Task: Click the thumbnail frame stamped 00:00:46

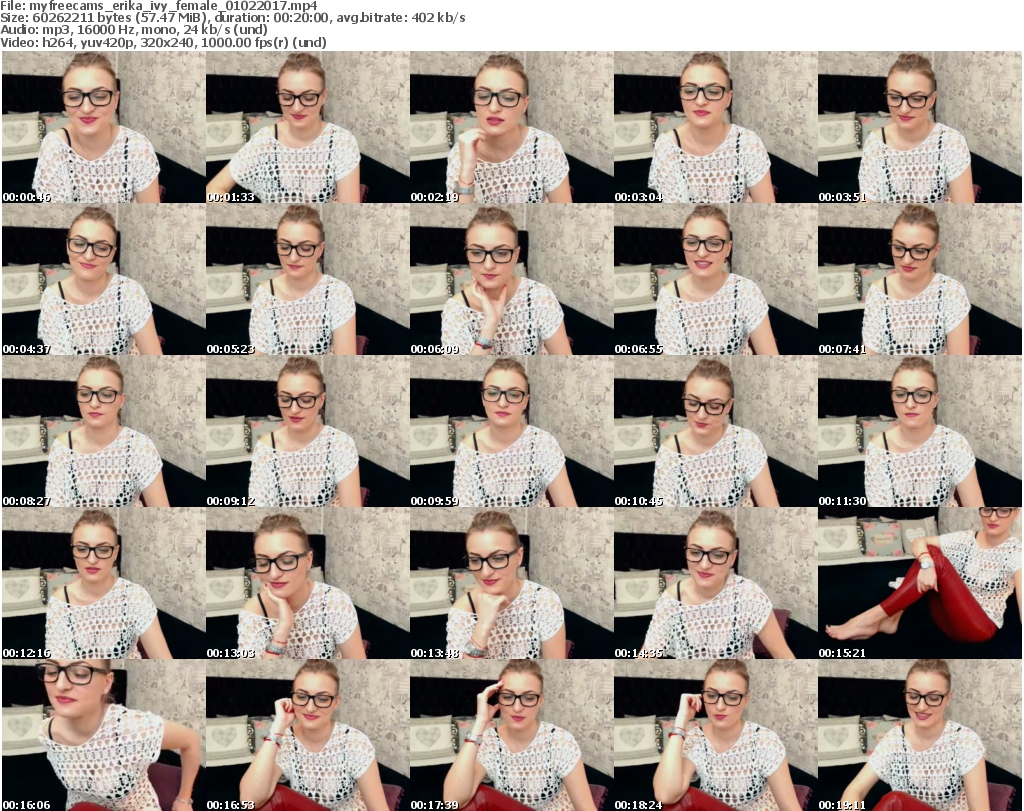Action: (103, 127)
